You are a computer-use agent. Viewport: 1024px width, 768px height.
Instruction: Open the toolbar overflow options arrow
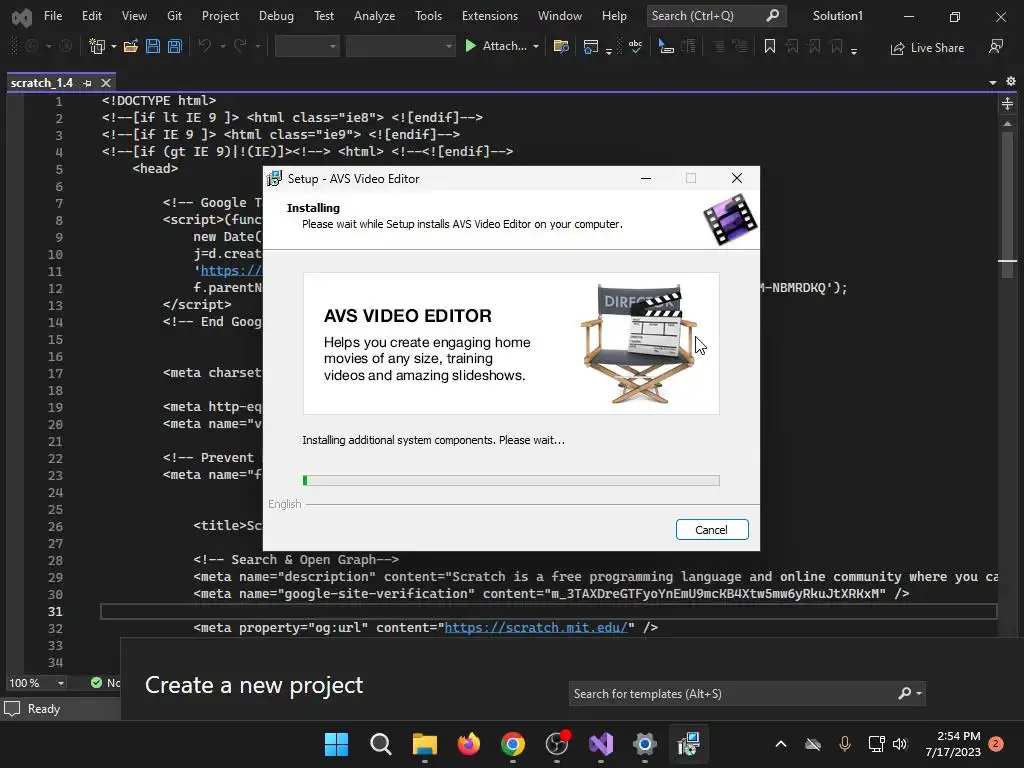pyautogui.click(x=854, y=50)
